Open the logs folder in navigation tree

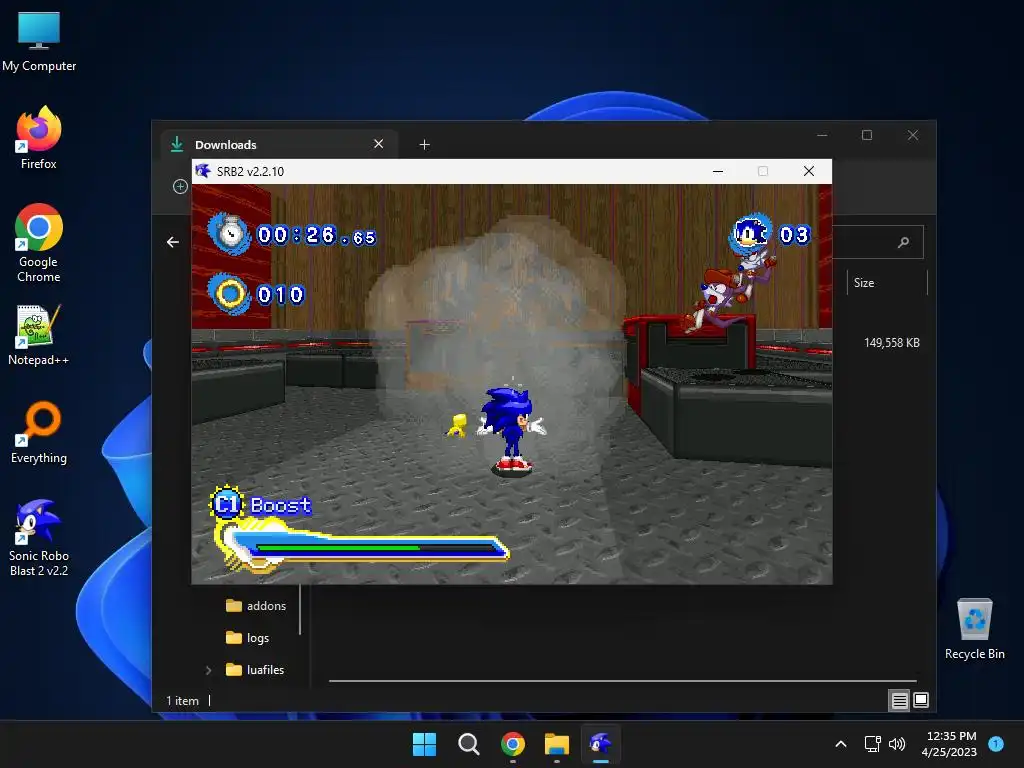(x=248, y=637)
